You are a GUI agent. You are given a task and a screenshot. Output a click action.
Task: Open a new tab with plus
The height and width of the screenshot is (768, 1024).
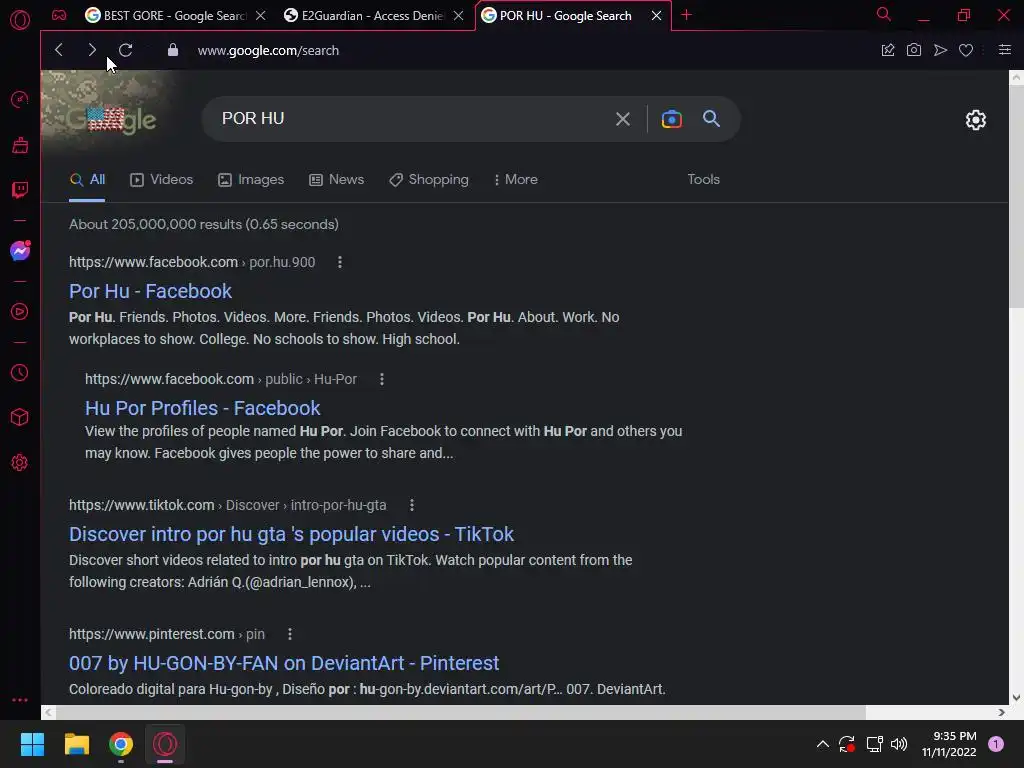[x=686, y=14]
